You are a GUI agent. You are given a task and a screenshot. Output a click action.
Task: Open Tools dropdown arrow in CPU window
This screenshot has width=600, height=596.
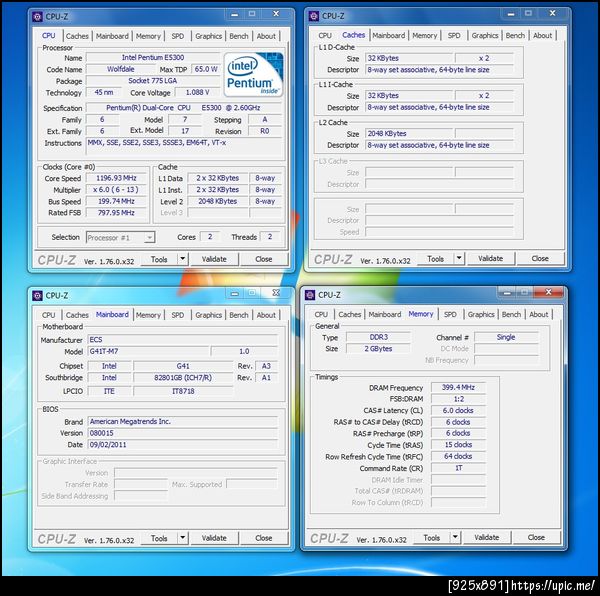coord(183,259)
